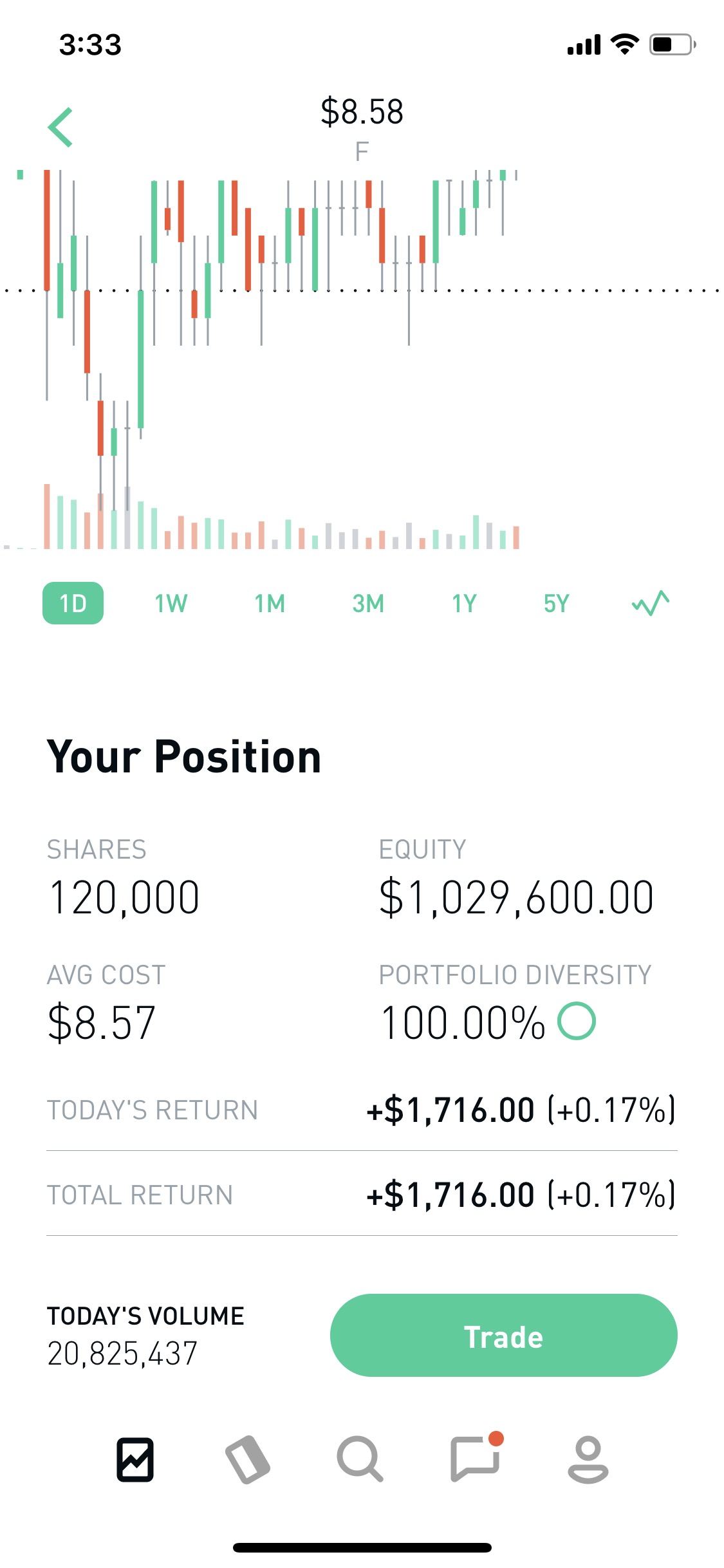
Task: Switch chart to 1M range
Action: coord(270,603)
